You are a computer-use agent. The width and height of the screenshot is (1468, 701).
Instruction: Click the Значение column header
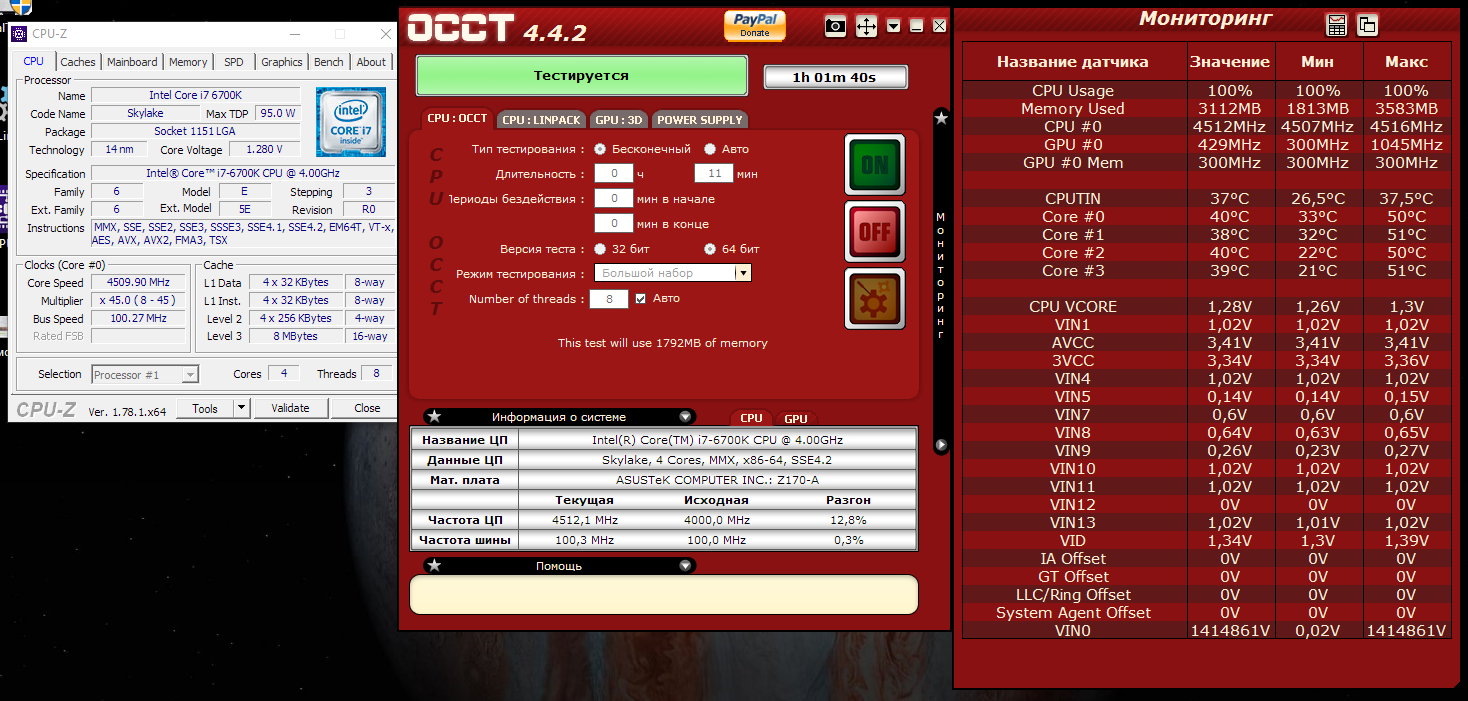pos(1230,62)
